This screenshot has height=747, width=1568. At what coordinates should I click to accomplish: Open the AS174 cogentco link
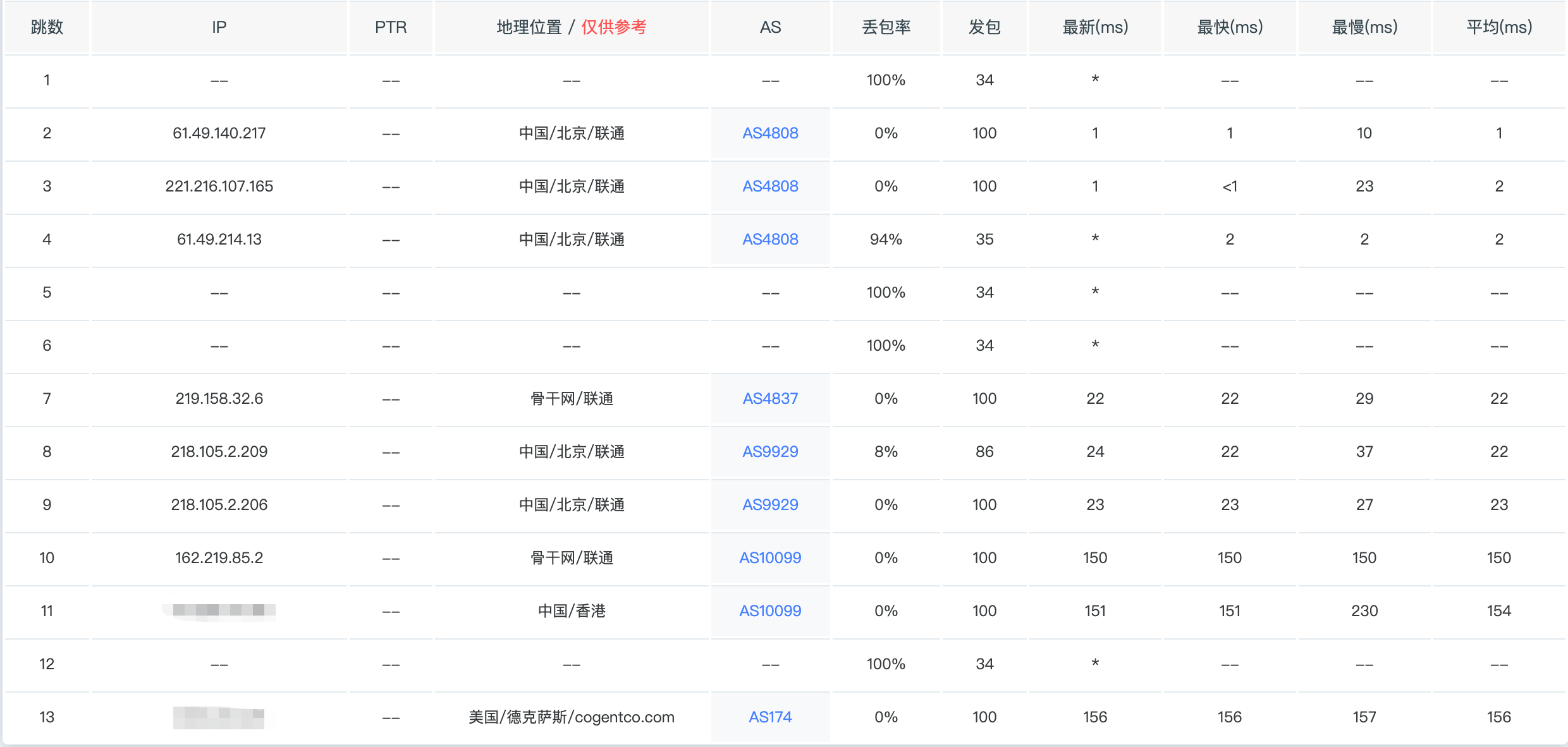769,717
